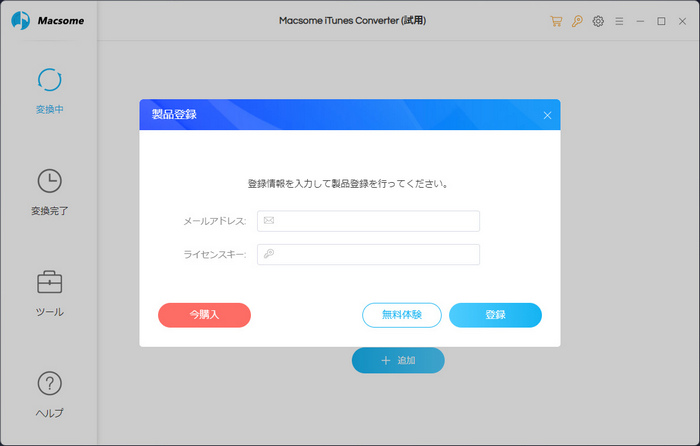Focus the ライセンスキー input field
700x446 pixels.
click(368, 254)
